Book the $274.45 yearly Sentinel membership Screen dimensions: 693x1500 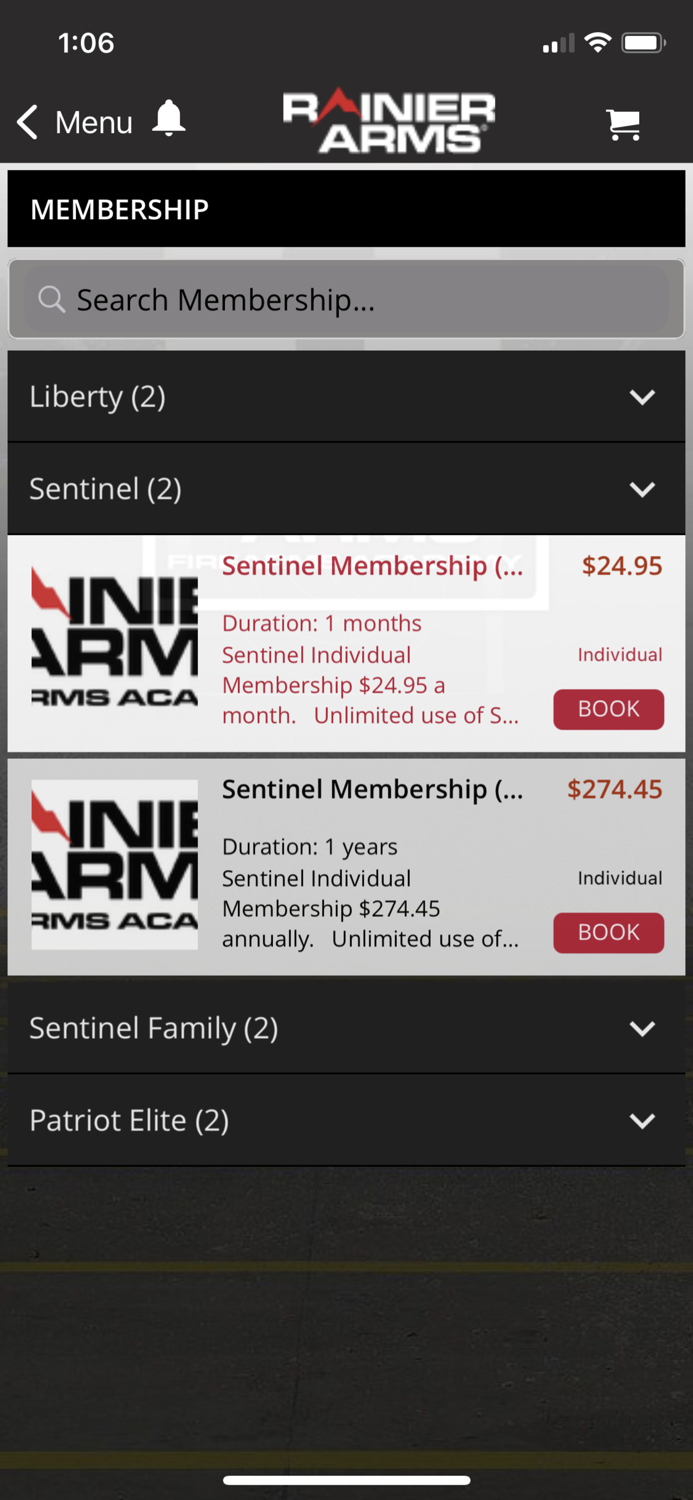tap(608, 932)
